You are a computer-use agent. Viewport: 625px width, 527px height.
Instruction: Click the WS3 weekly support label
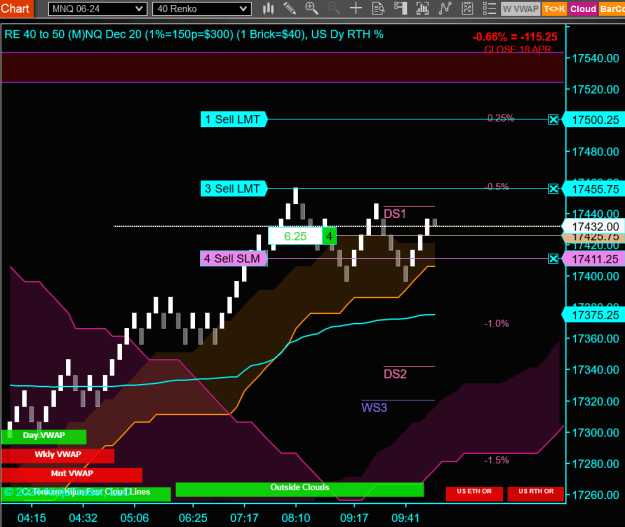[374, 407]
